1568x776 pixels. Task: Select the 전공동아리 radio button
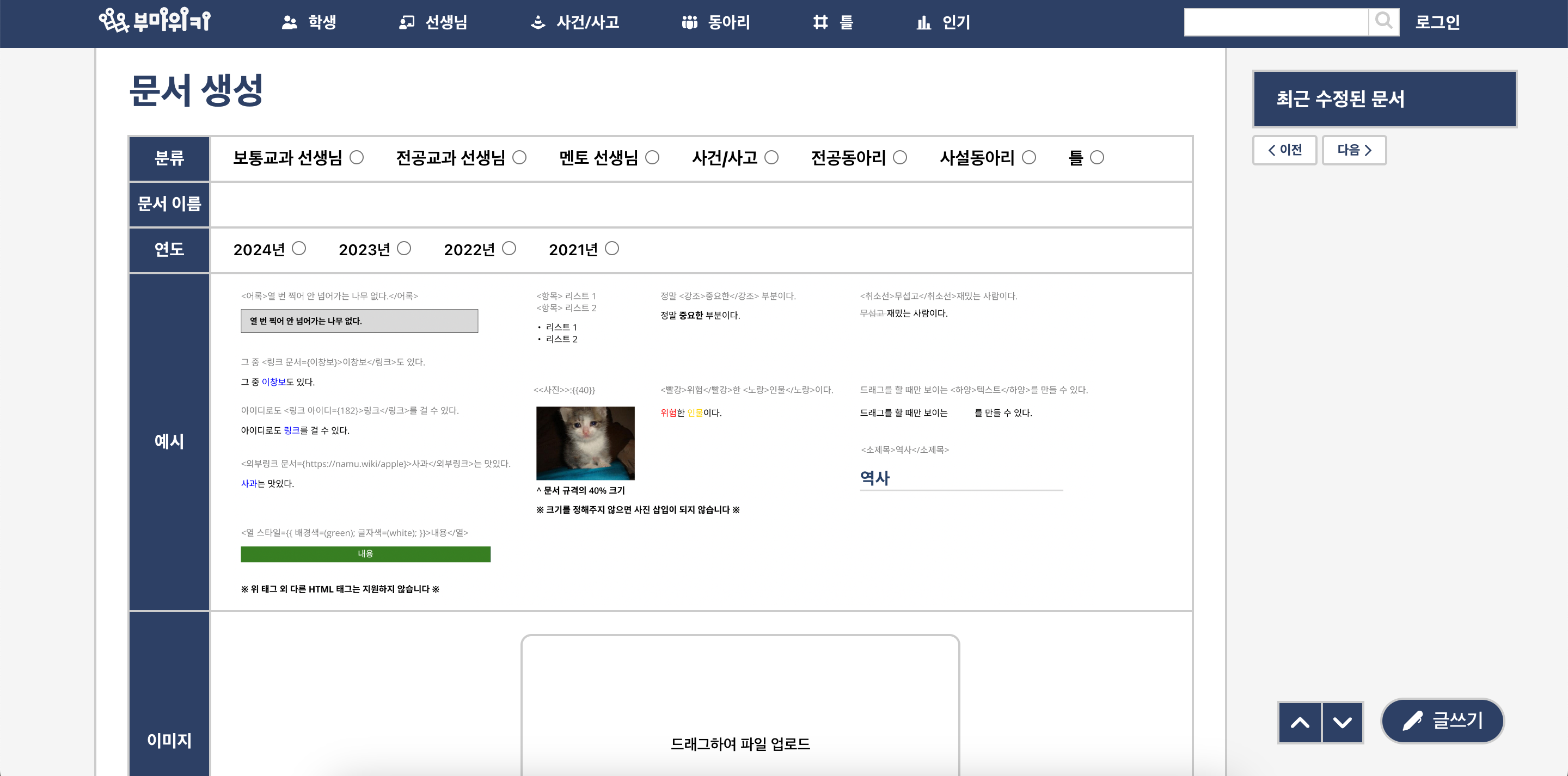pyautogui.click(x=899, y=158)
